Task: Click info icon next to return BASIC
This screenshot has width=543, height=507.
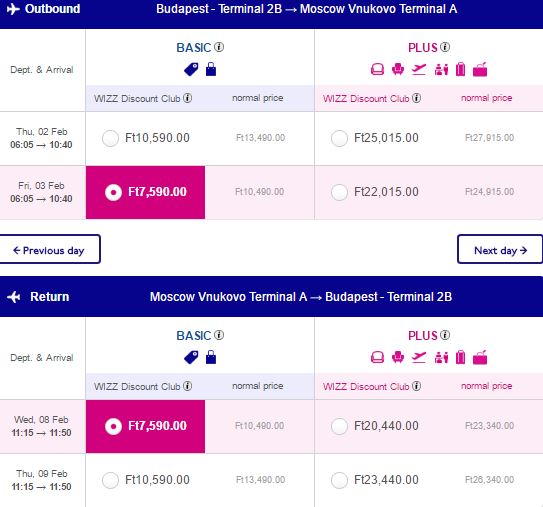Action: tap(219, 335)
